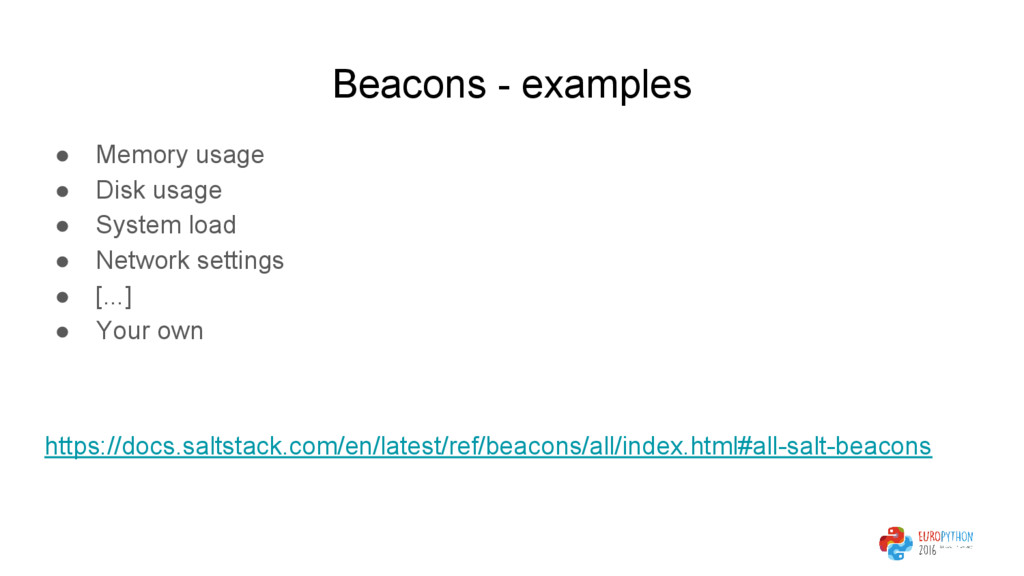Click the word Beacons in the title
The image size is (1024, 576).
coord(409,84)
